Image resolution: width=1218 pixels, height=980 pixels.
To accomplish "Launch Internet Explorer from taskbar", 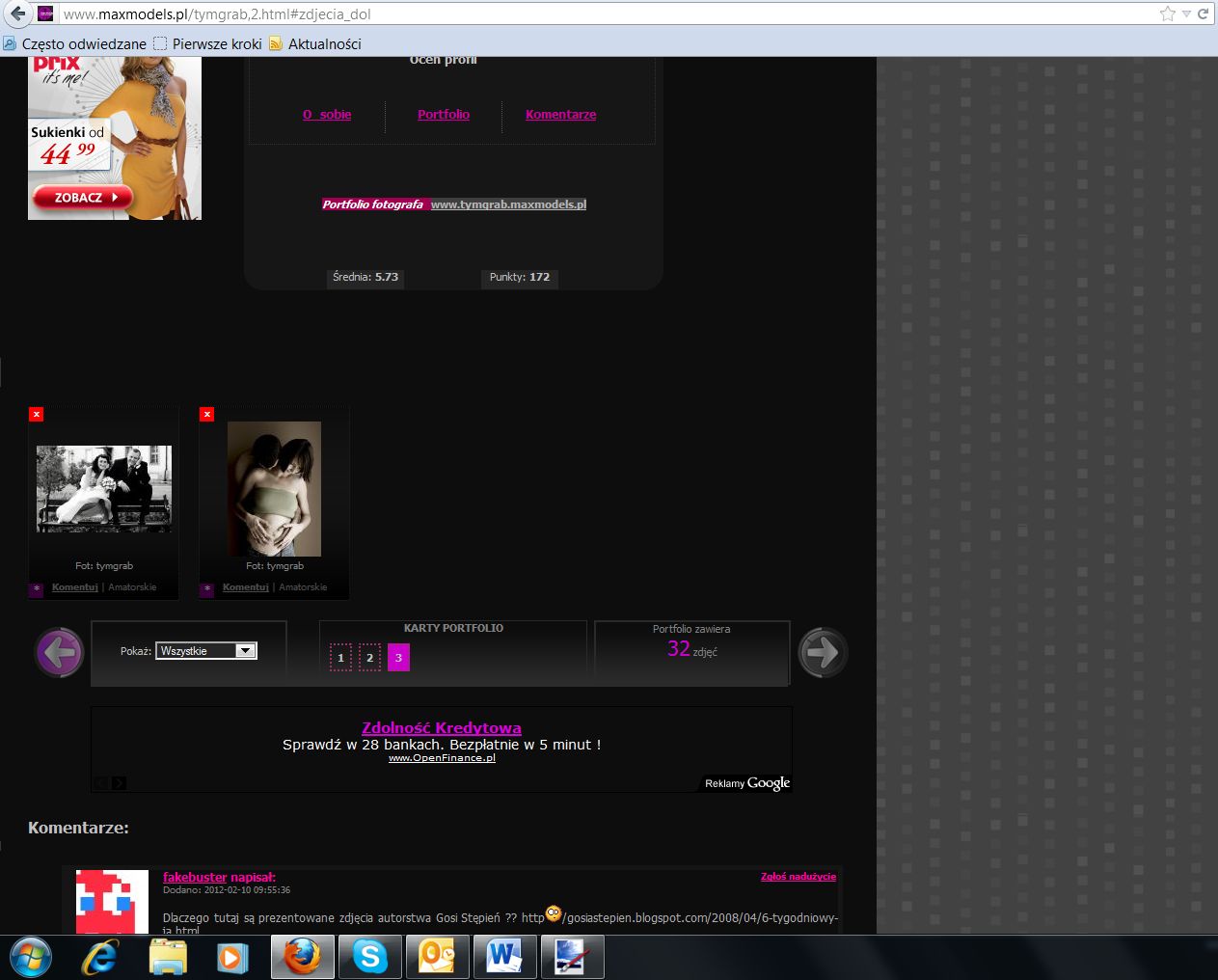I will [99, 958].
